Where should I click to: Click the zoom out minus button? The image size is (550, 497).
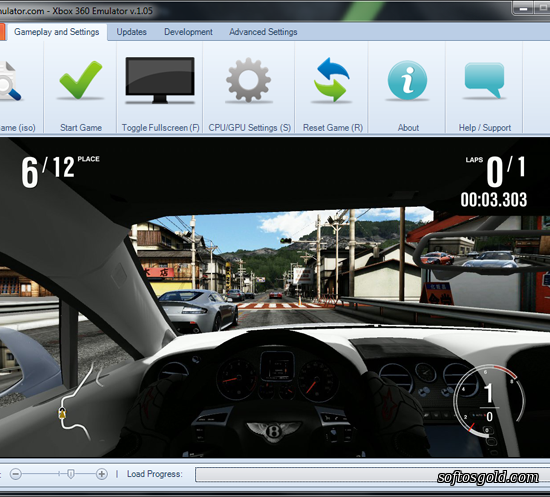pos(15,474)
